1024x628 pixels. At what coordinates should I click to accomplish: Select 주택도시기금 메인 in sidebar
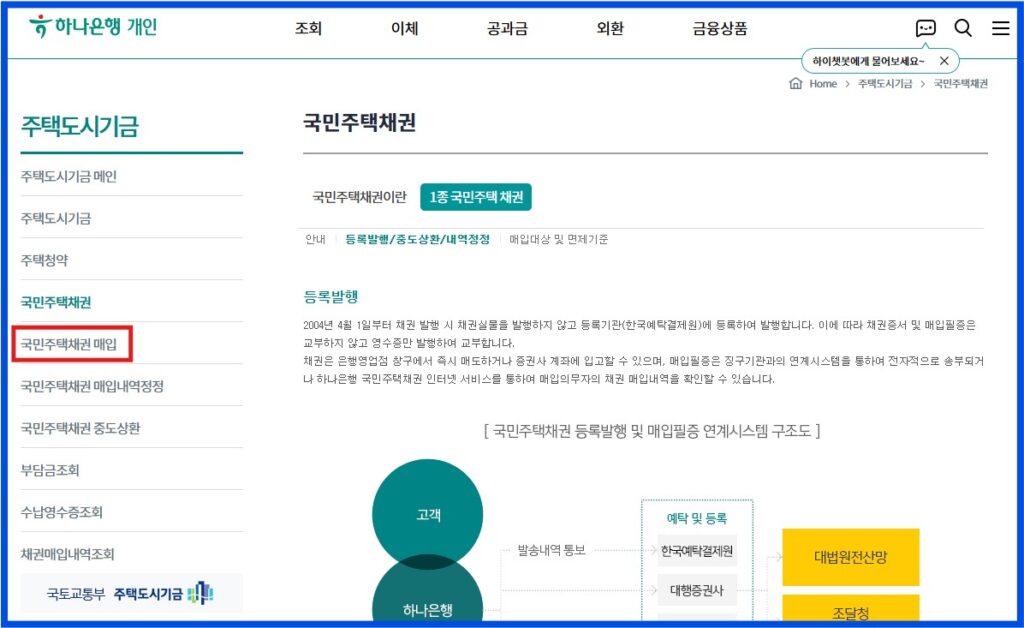[69, 176]
